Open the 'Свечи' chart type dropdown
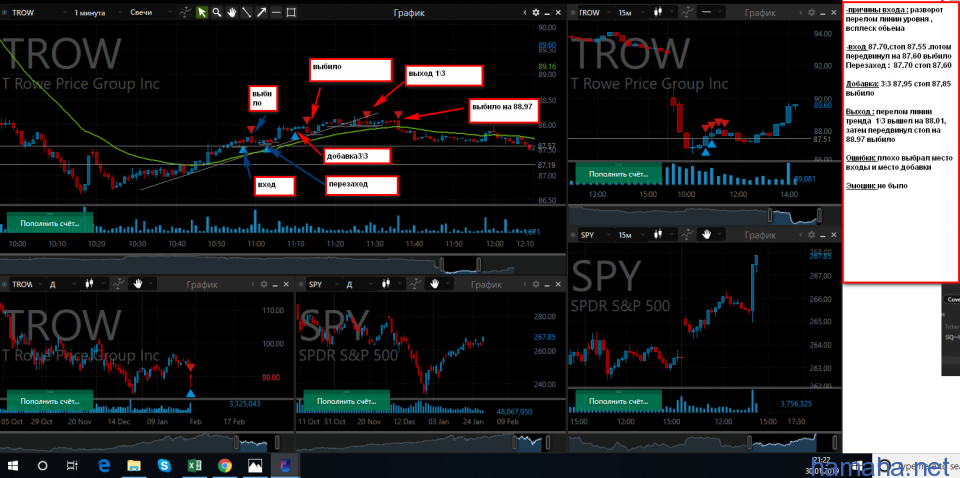The image size is (960, 478). pos(150,12)
